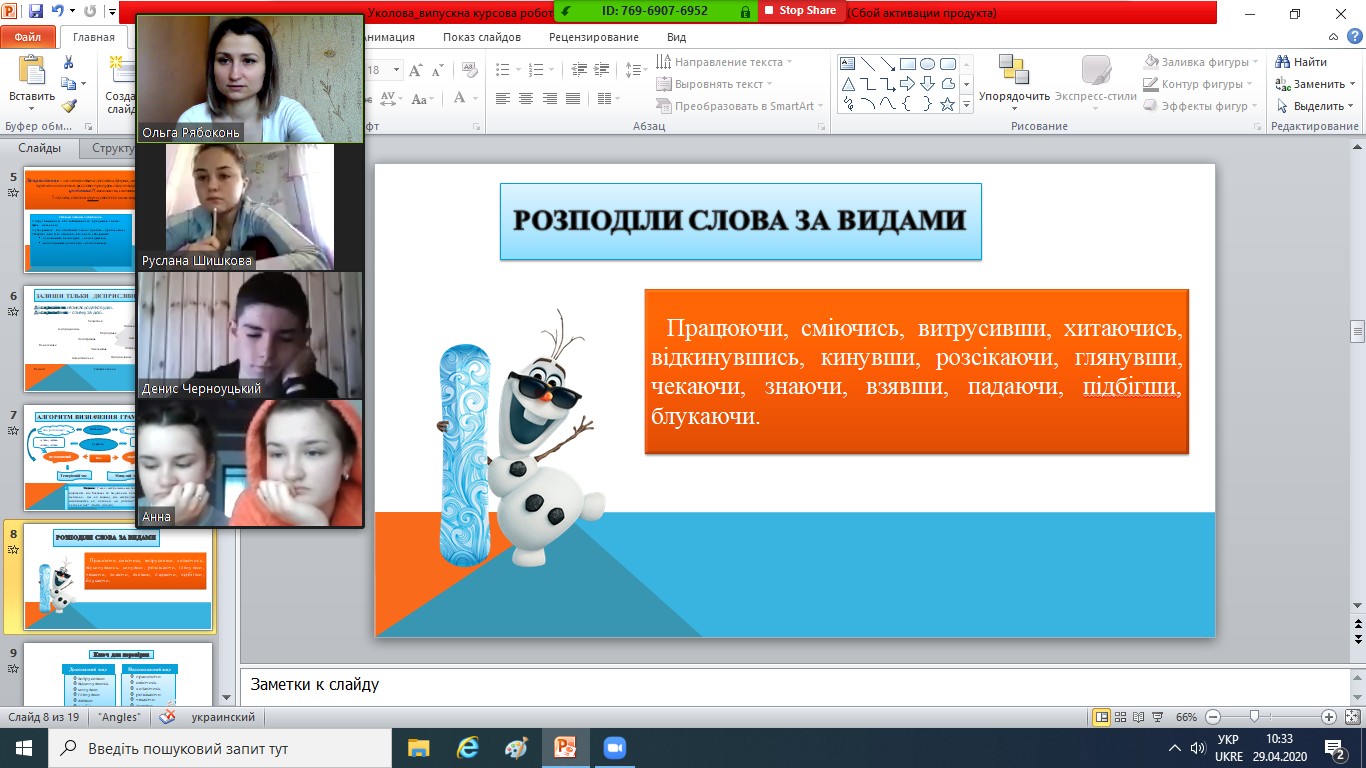Switch to the Главная ribbon tab
The height and width of the screenshot is (768, 1366).
(x=94, y=37)
